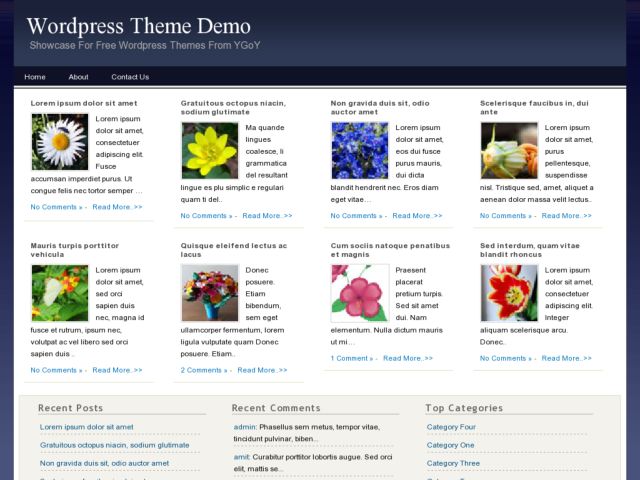Open post Cum sociis natoque penatibus et magnis
This screenshot has height=480, width=640.
click(390, 250)
